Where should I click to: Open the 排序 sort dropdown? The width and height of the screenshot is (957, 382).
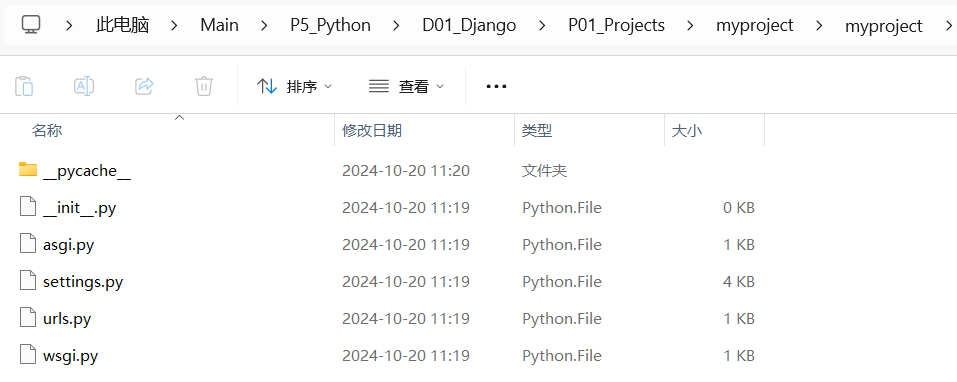[295, 87]
